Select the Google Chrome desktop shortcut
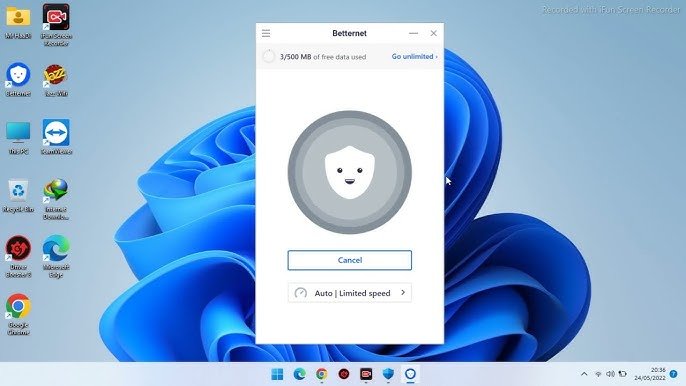The width and height of the screenshot is (686, 386). click(x=18, y=314)
